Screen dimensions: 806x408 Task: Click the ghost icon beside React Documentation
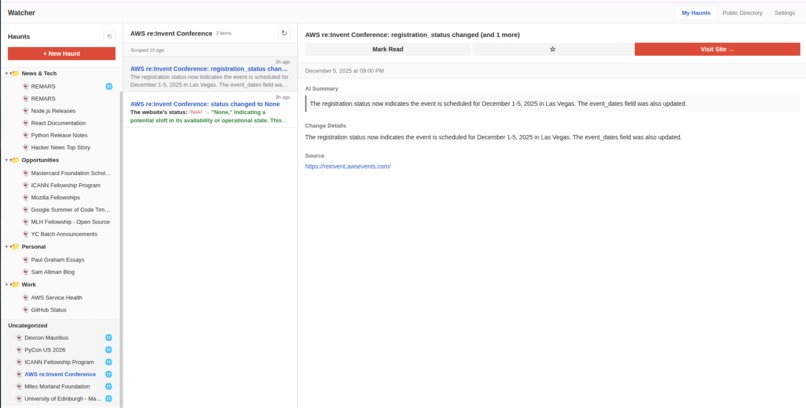pos(26,123)
